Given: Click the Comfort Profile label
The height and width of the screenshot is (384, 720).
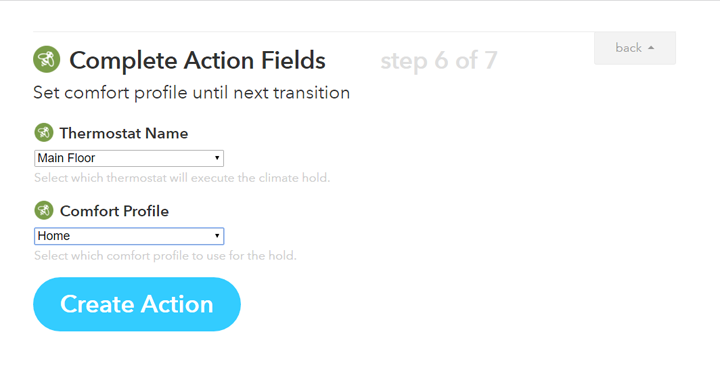Looking at the screenshot, I should point(114,211).
